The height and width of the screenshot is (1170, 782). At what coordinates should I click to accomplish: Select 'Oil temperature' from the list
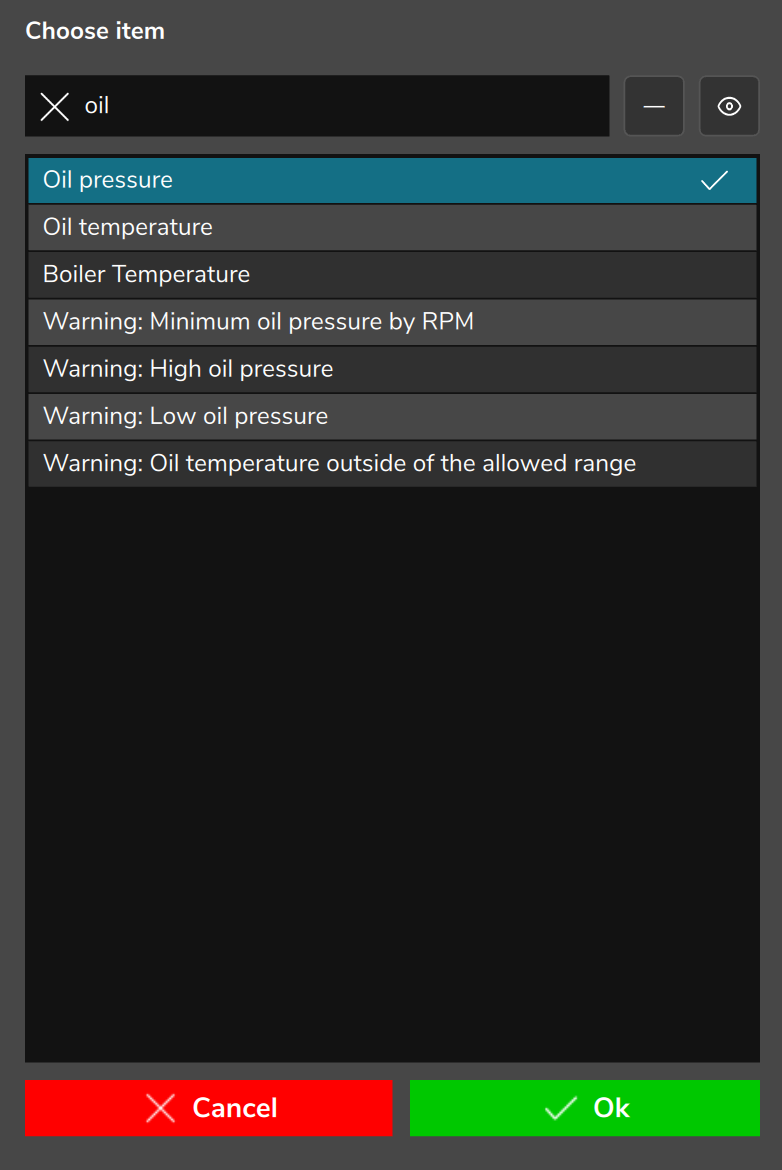pos(392,227)
